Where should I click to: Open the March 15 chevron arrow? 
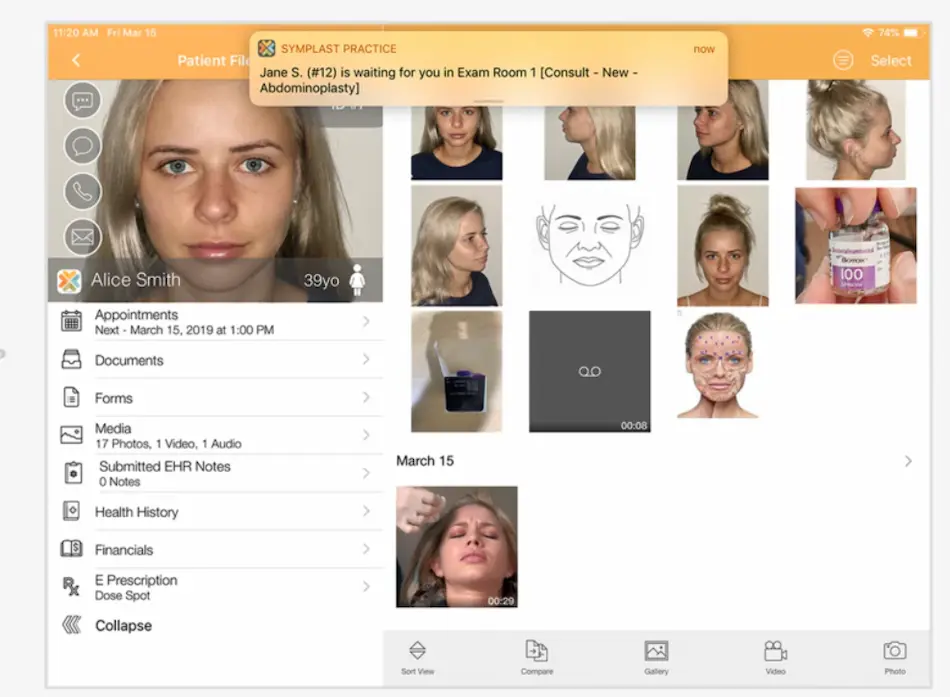click(907, 461)
